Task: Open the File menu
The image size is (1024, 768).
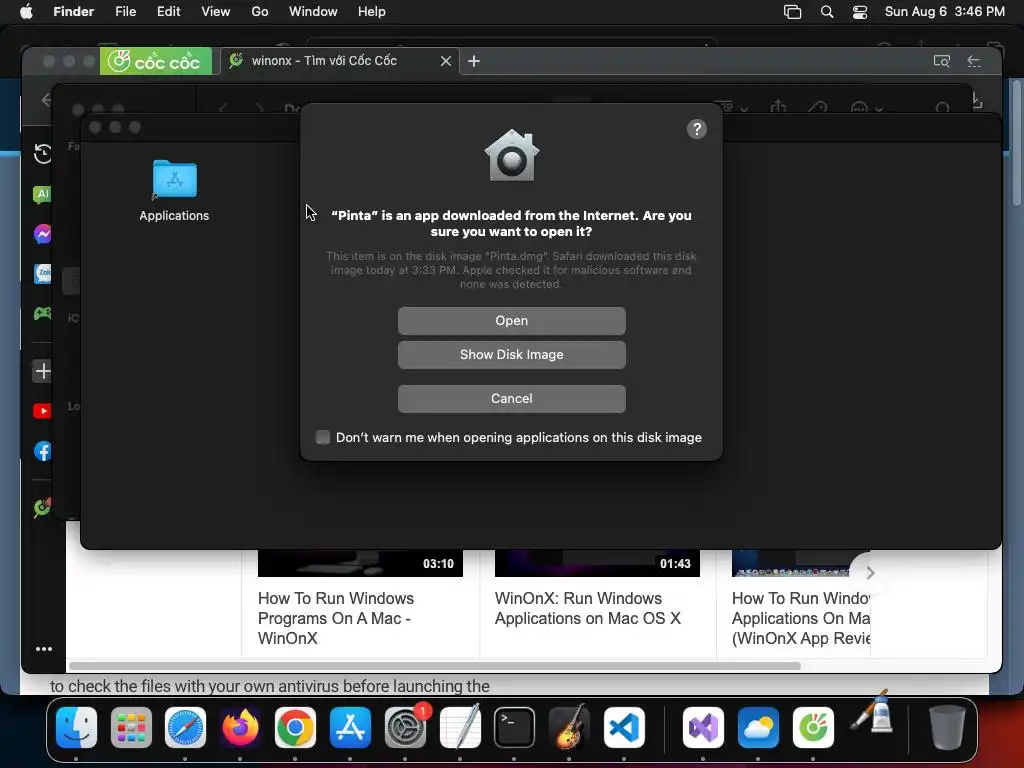Action: [125, 12]
